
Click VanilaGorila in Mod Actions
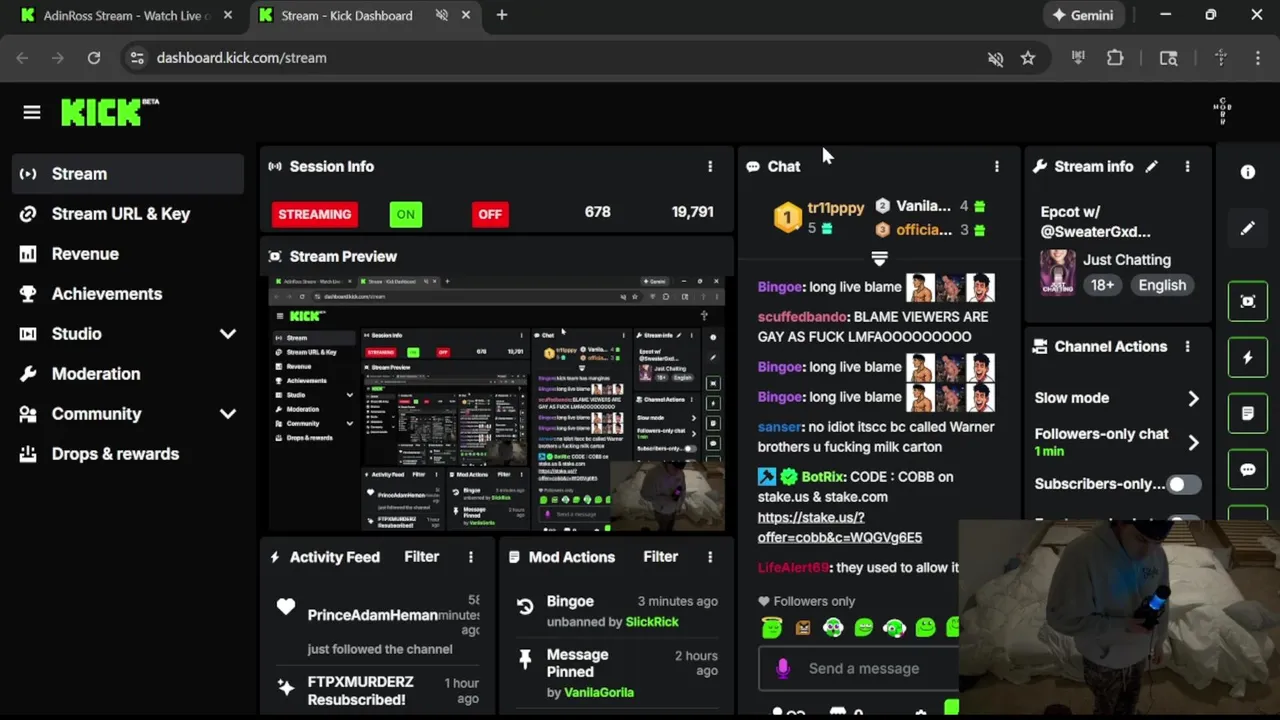[599, 692]
